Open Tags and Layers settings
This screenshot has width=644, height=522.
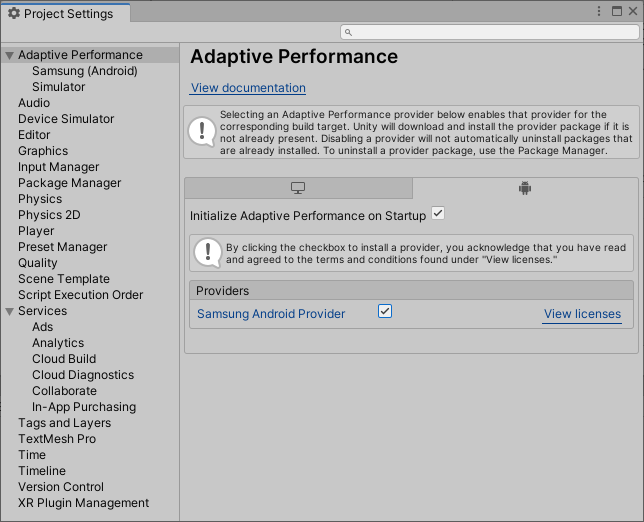coord(64,423)
